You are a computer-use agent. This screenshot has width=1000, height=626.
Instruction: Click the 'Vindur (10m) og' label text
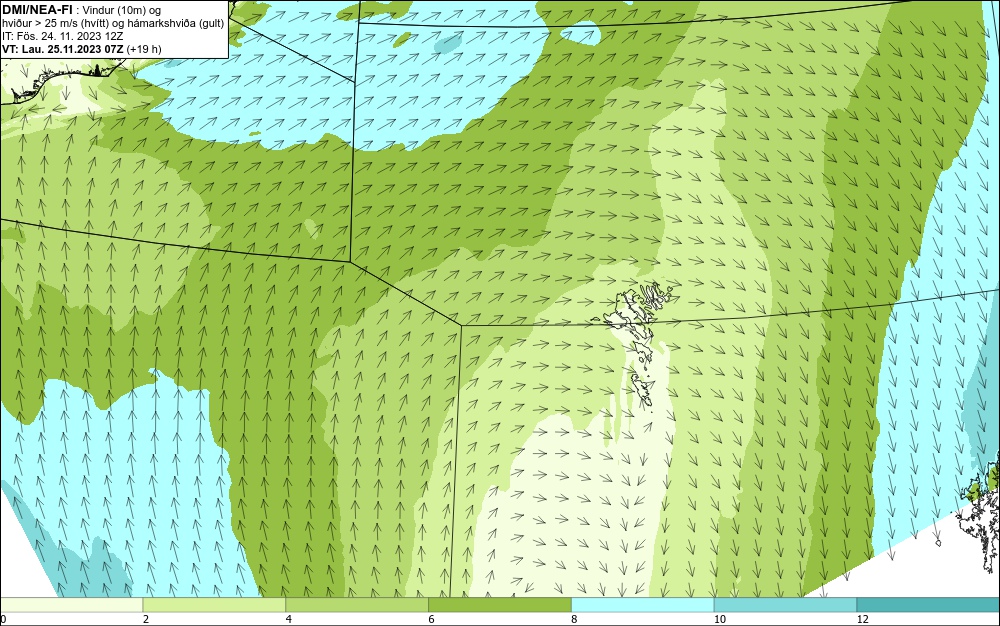122,10
